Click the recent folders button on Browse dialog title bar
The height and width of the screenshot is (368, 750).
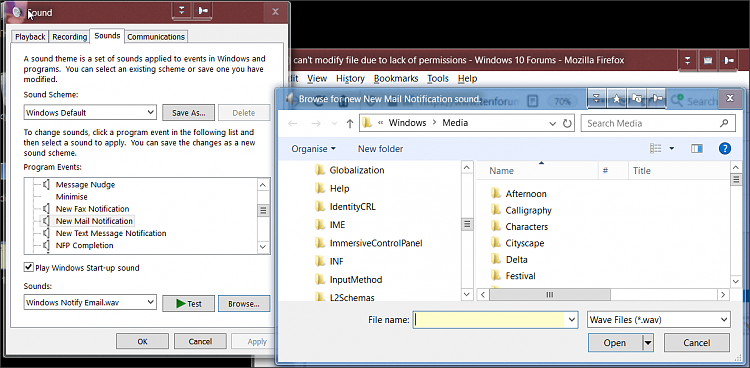coord(637,98)
